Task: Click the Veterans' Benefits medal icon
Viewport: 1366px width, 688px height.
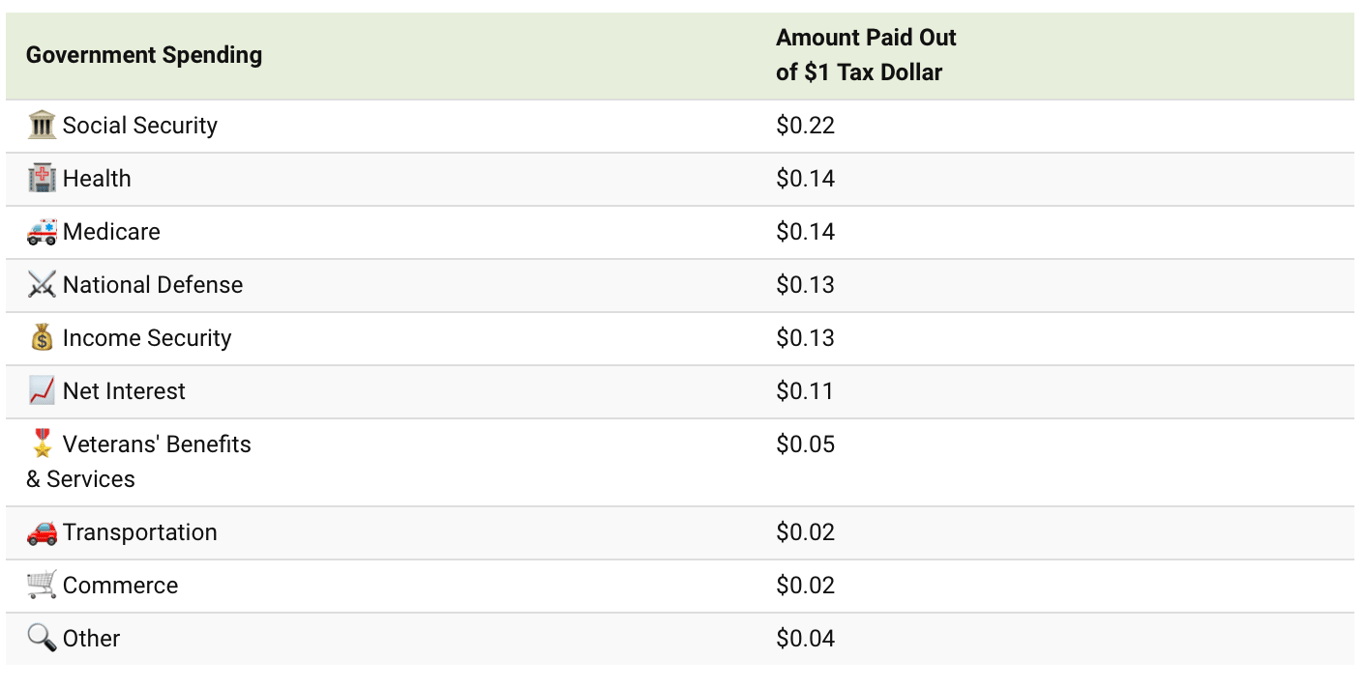Action: click(x=42, y=443)
